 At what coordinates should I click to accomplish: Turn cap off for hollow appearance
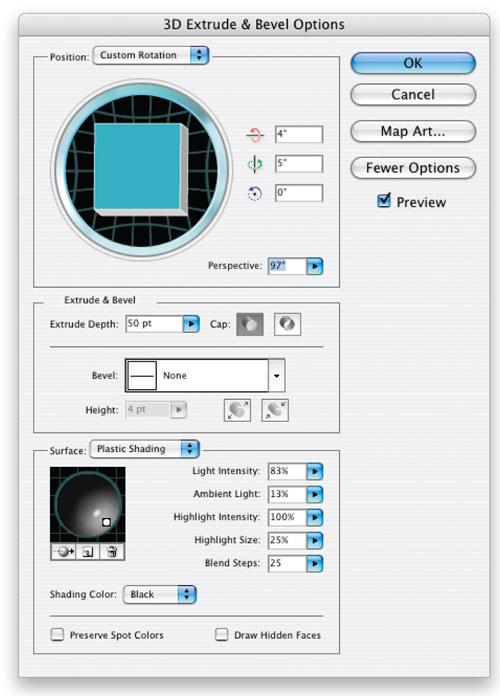[287, 324]
